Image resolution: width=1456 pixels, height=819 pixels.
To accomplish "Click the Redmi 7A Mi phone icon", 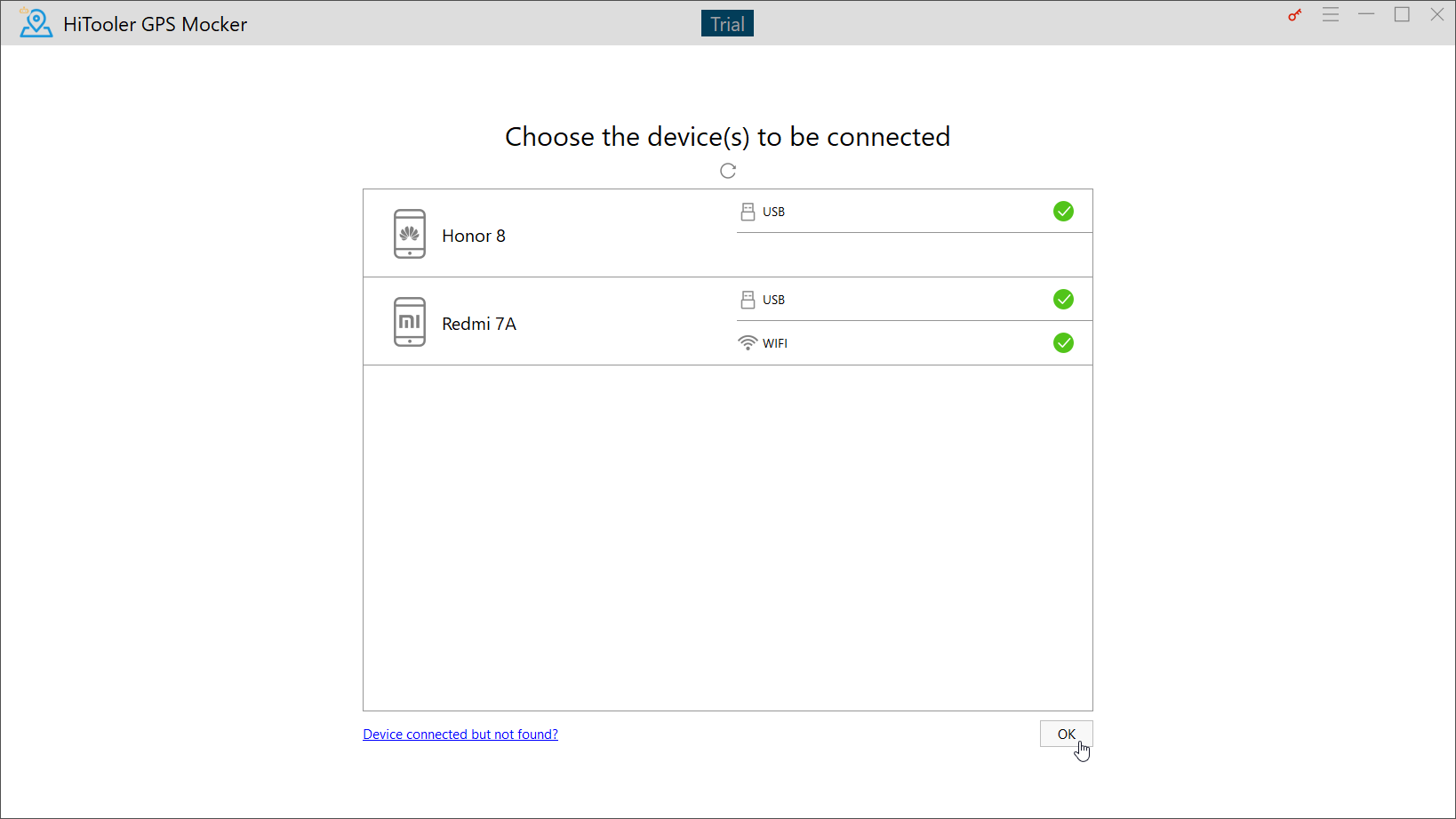I will pyautogui.click(x=410, y=322).
